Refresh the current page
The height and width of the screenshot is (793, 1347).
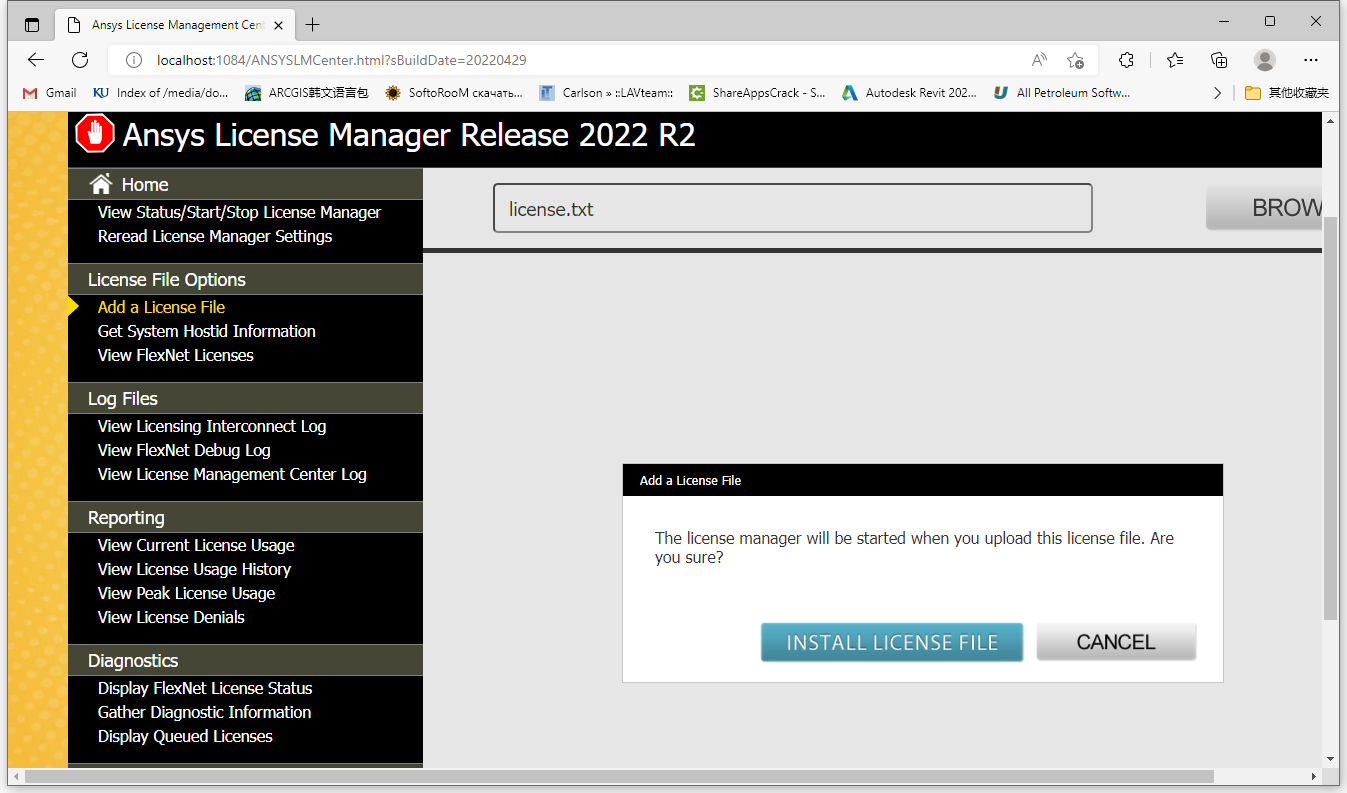tap(80, 60)
